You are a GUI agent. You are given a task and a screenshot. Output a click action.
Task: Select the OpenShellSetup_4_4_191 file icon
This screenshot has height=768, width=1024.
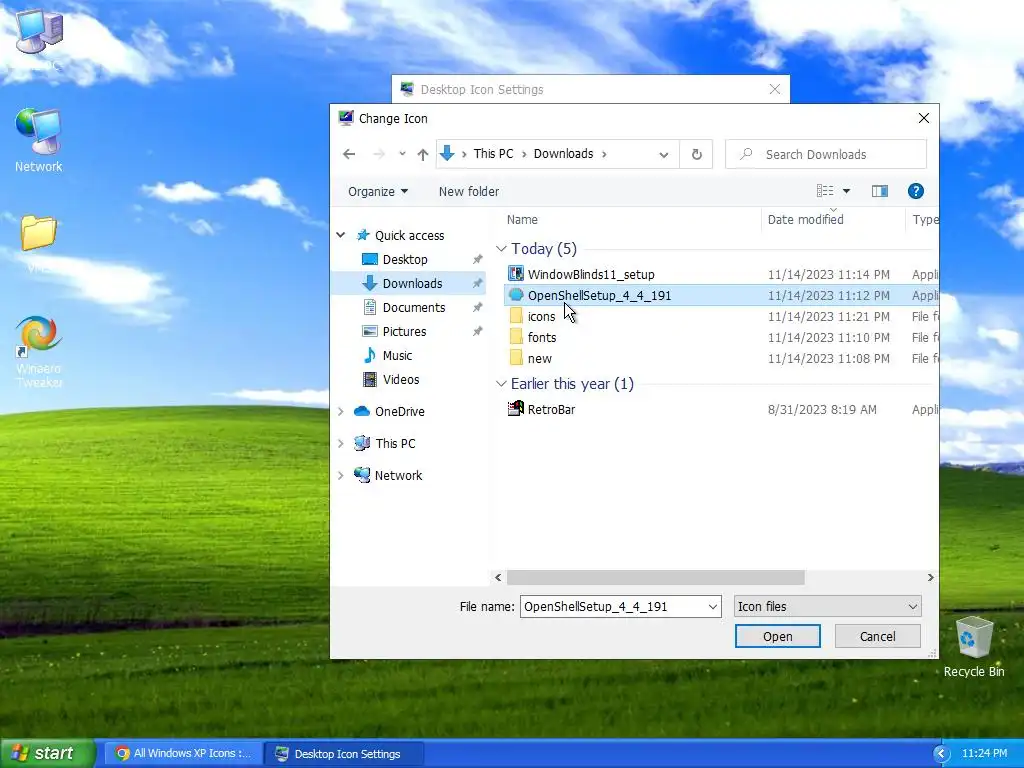coord(516,295)
